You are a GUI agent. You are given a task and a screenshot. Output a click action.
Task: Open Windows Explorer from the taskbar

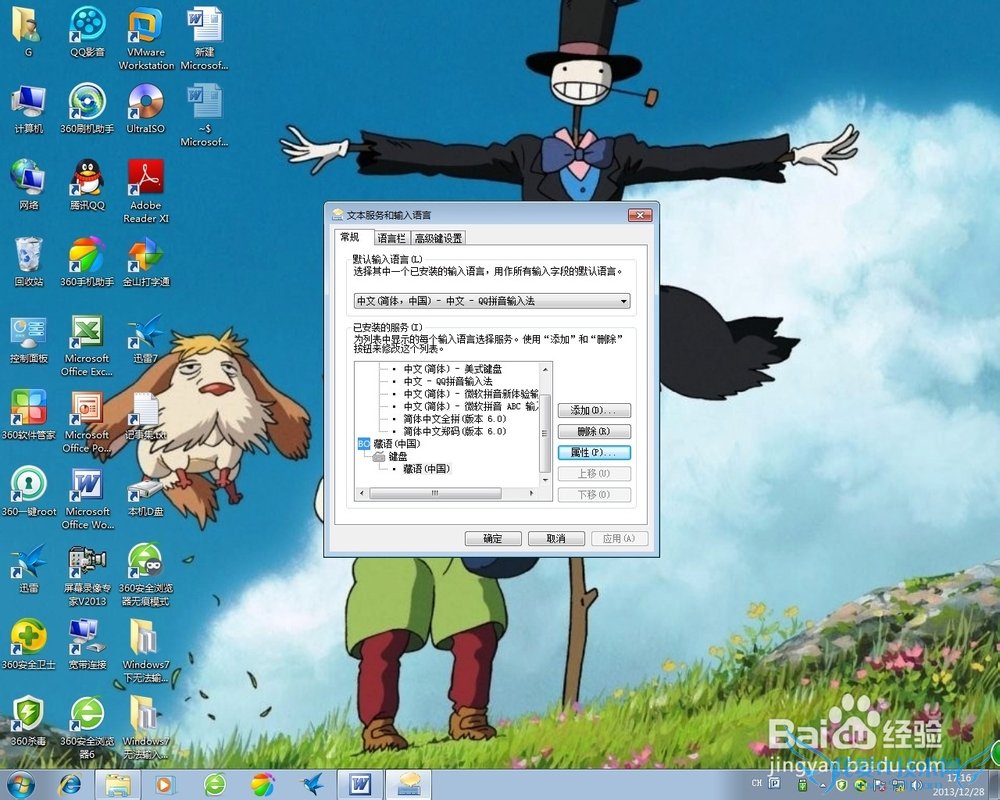click(117, 784)
